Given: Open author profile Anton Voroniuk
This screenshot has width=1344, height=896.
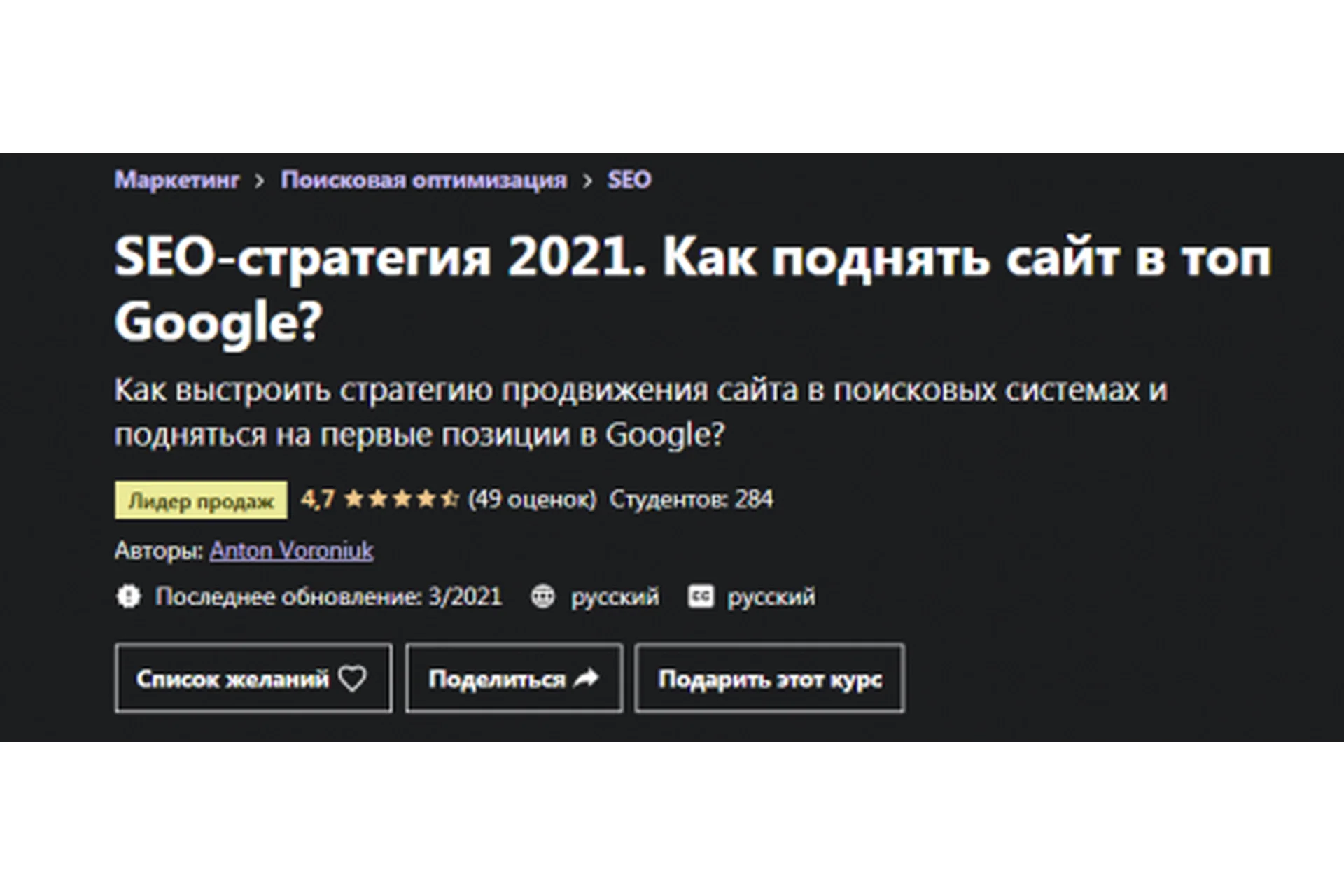Looking at the screenshot, I should tap(292, 551).
